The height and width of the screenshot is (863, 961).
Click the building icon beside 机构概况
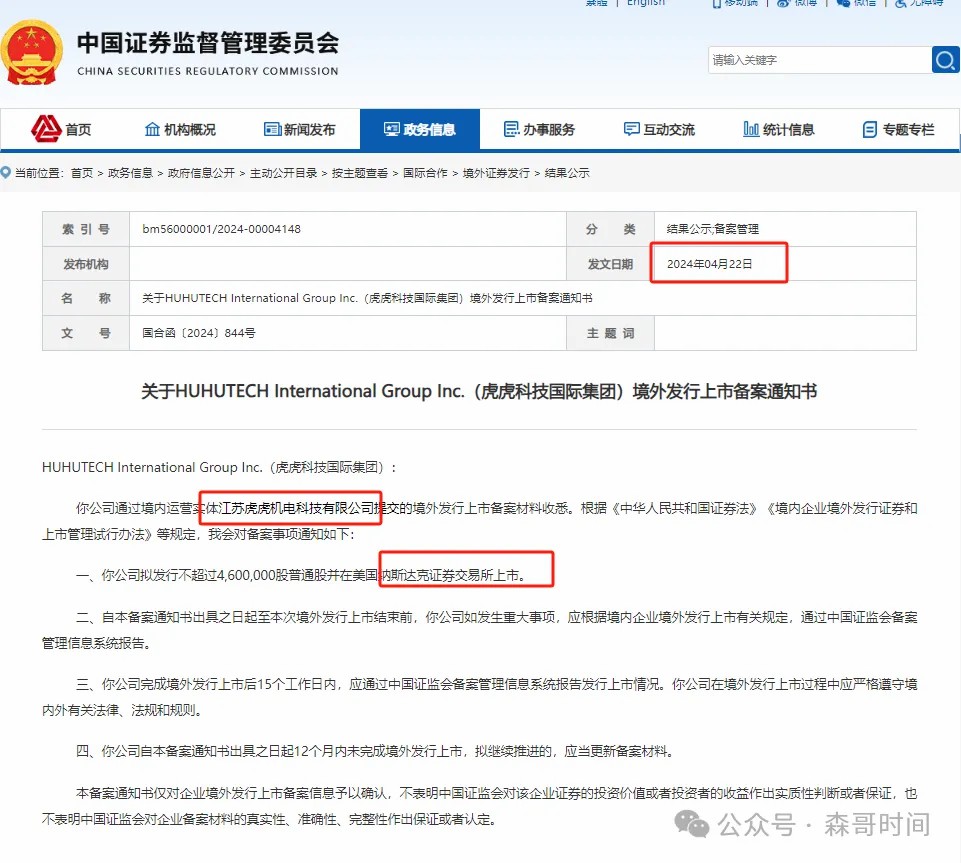152,129
